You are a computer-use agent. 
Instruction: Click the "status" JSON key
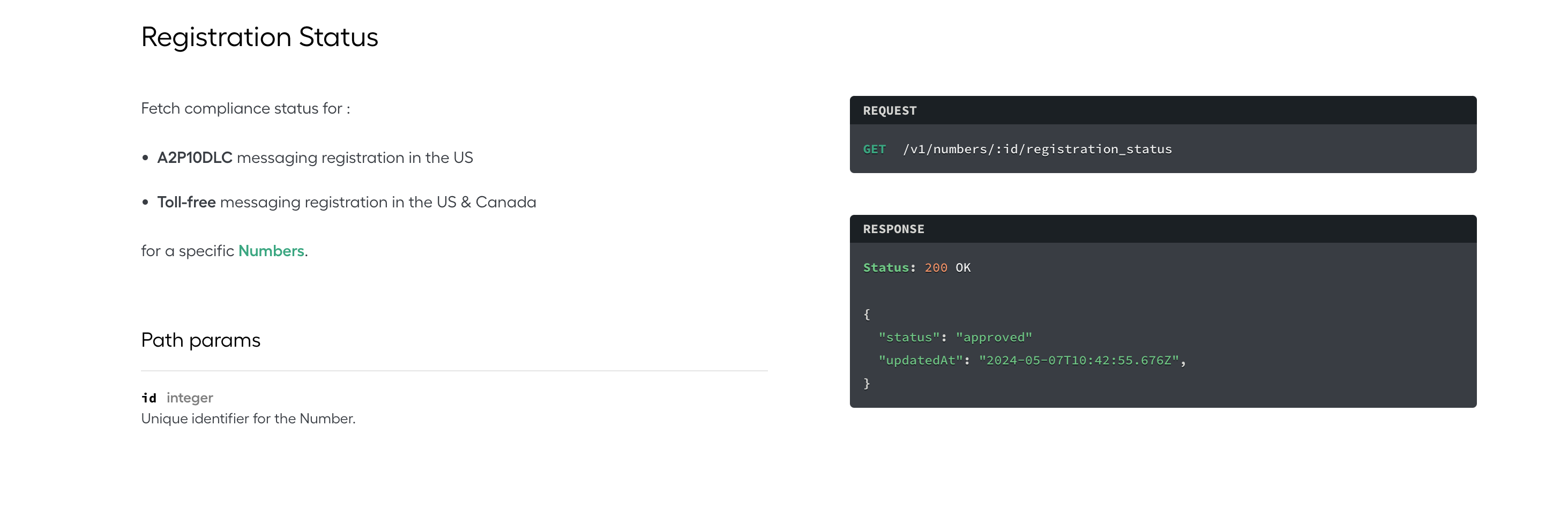pos(909,337)
